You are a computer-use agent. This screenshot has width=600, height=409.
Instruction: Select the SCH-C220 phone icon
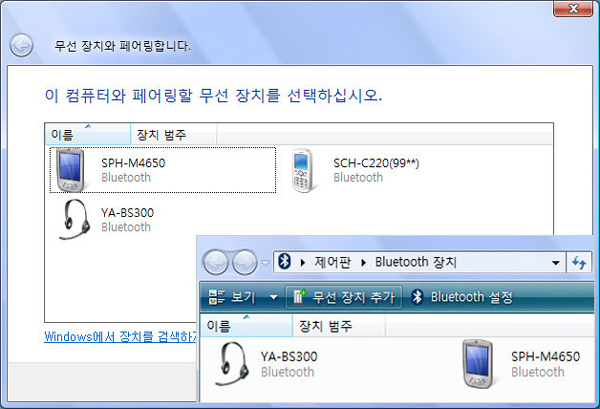(x=303, y=171)
